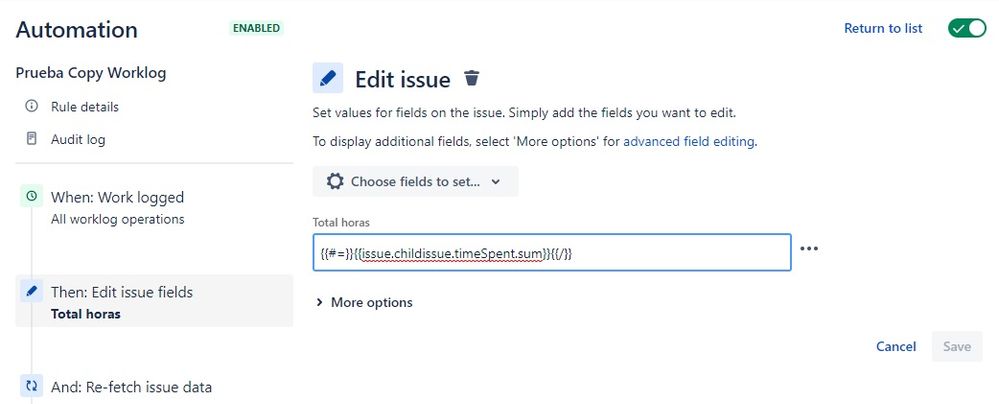Image resolution: width=999 pixels, height=404 pixels.
Task: Open advanced field editing link
Action: [x=689, y=141]
